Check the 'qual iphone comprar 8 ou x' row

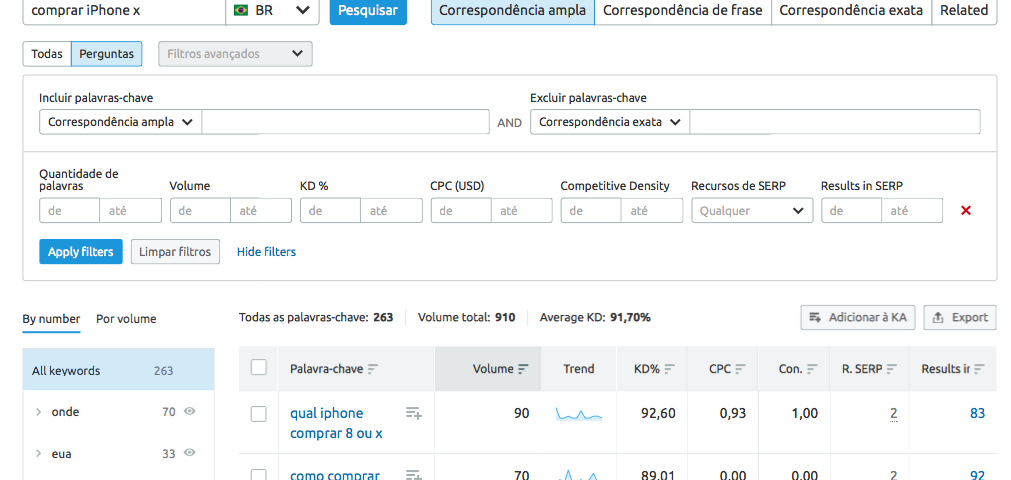(x=259, y=414)
